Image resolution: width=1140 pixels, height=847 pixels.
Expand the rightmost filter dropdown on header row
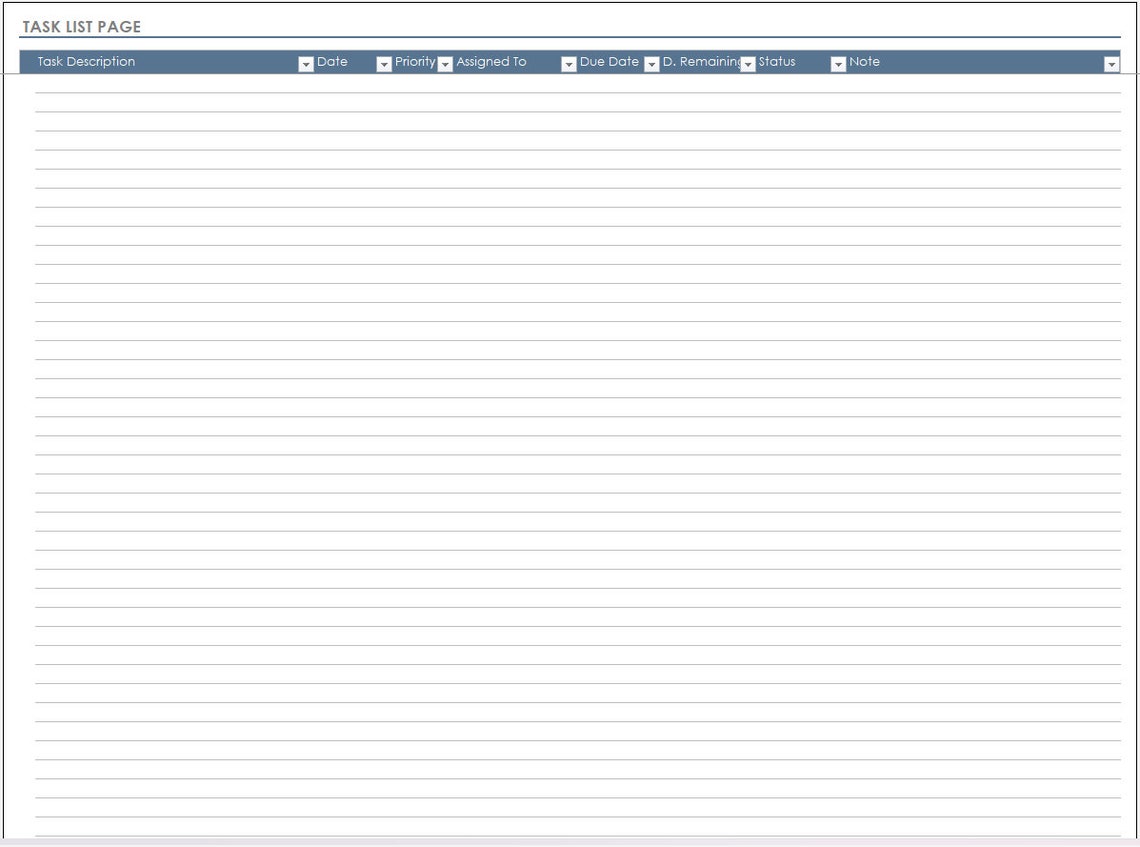[x=1111, y=62]
